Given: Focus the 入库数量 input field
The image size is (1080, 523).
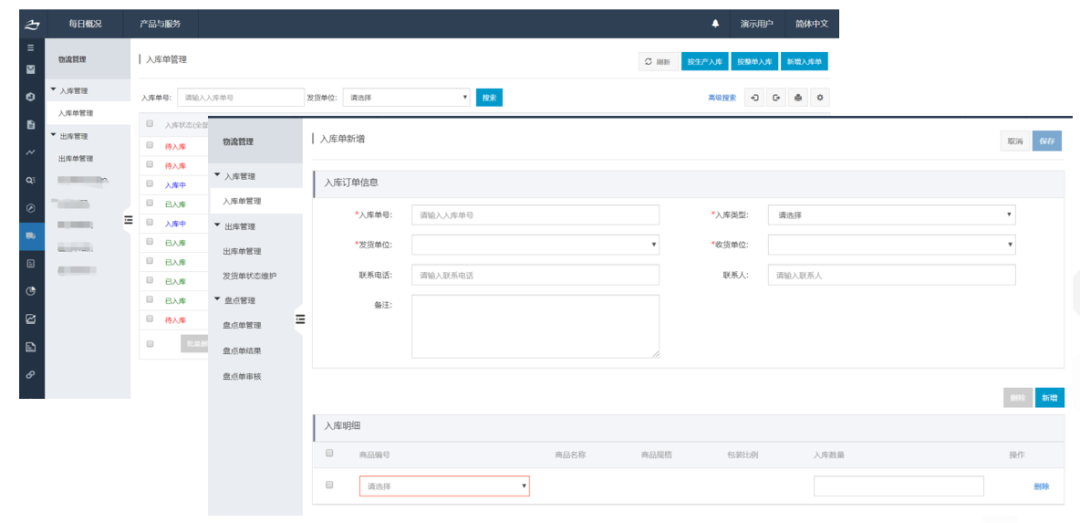Looking at the screenshot, I should [x=898, y=486].
